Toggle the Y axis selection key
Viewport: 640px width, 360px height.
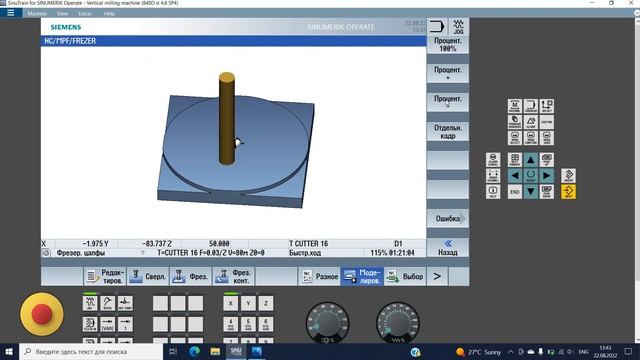pyautogui.click(x=248, y=303)
